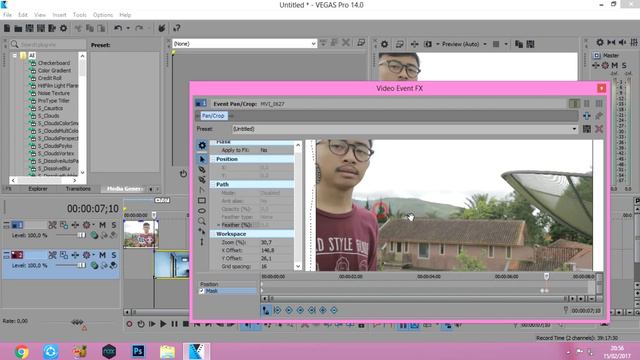Open the View menu
Image resolution: width=640 pixels, height=360 pixels.
pos(40,15)
